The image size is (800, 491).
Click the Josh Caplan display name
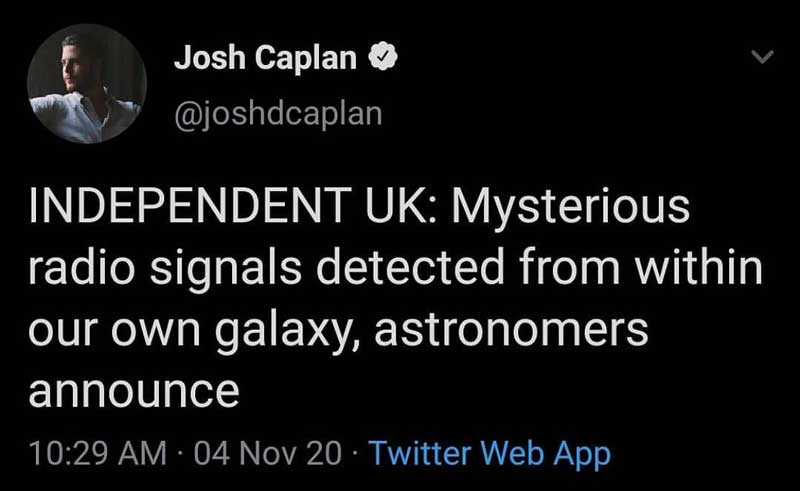265,59
